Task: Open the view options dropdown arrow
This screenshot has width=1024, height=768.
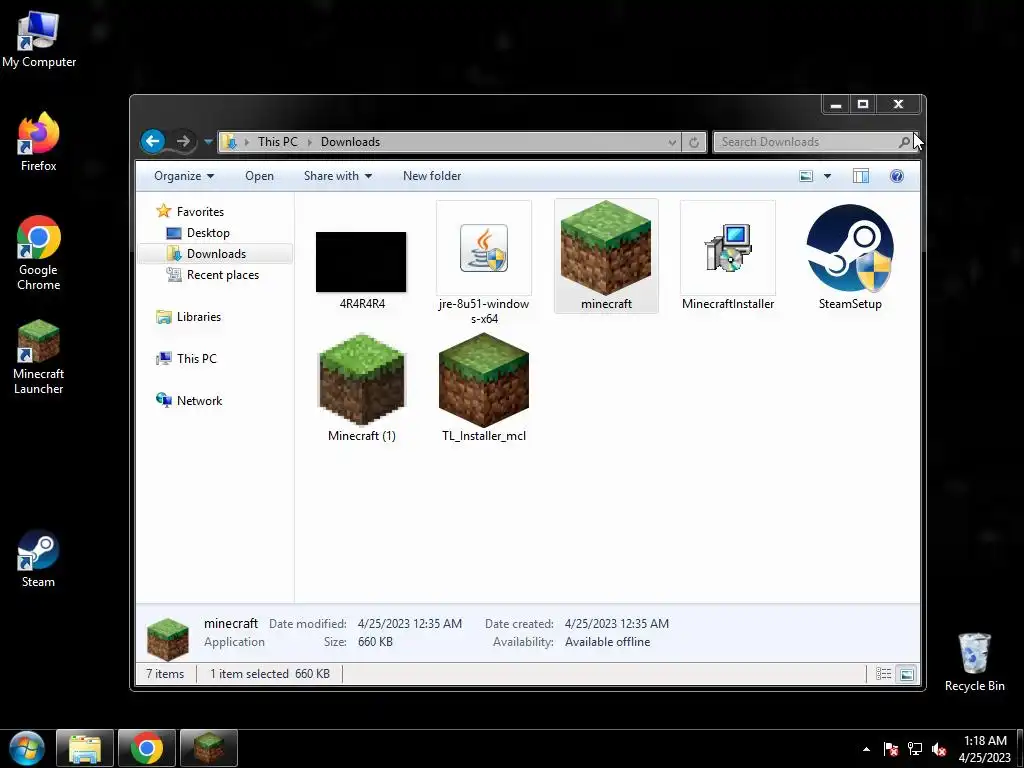Action: click(827, 176)
